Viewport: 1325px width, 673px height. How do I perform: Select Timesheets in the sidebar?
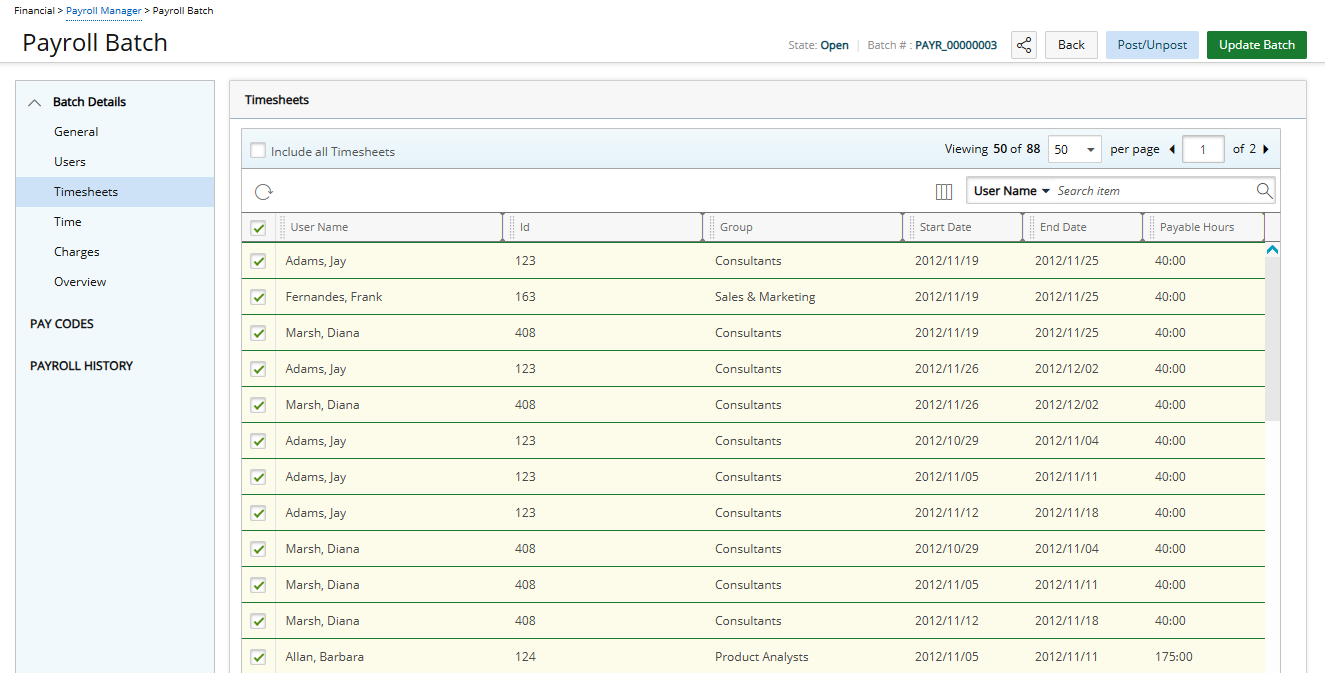pyautogui.click(x=115, y=192)
